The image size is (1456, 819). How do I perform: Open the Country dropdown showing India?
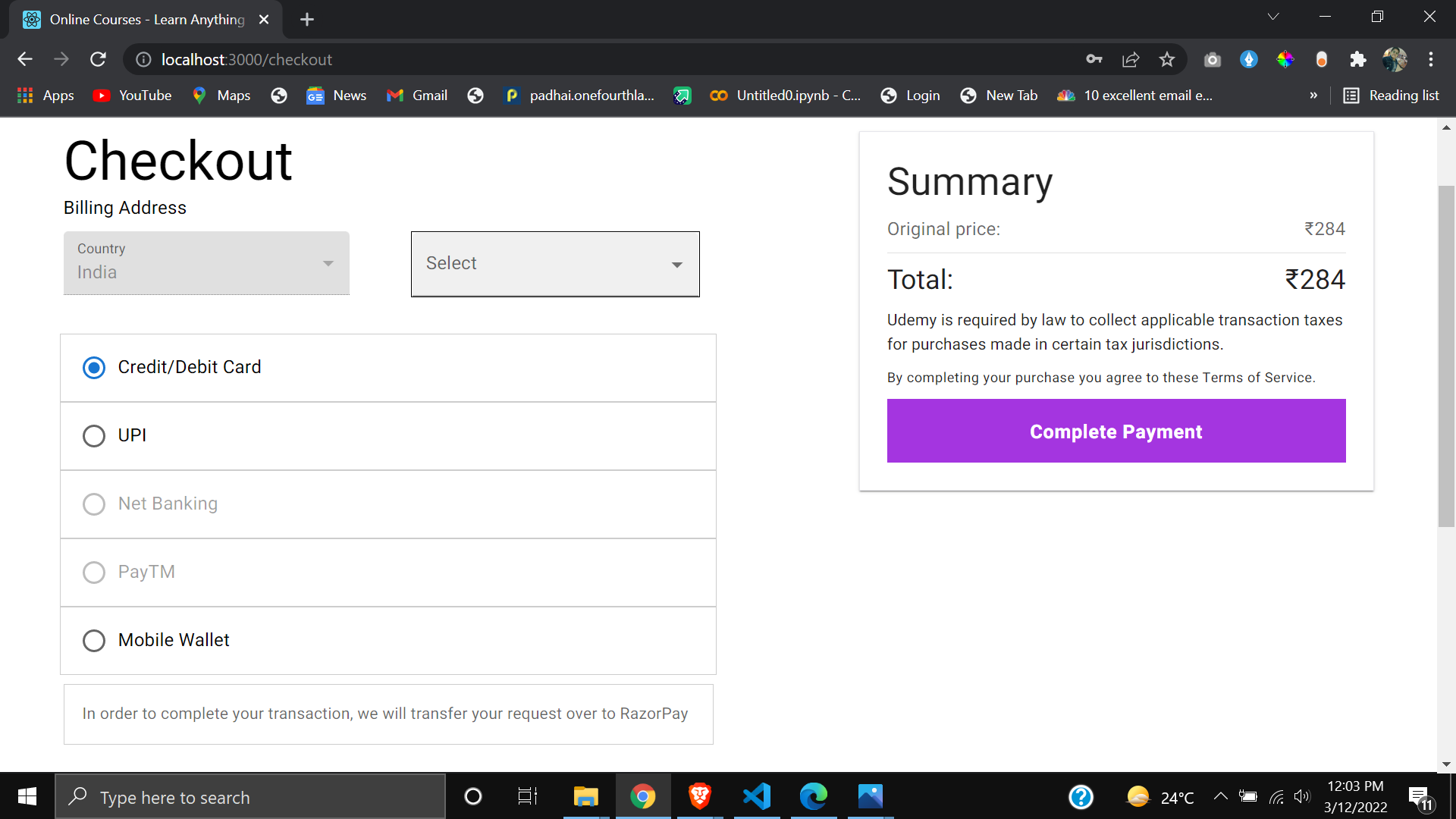tap(206, 263)
